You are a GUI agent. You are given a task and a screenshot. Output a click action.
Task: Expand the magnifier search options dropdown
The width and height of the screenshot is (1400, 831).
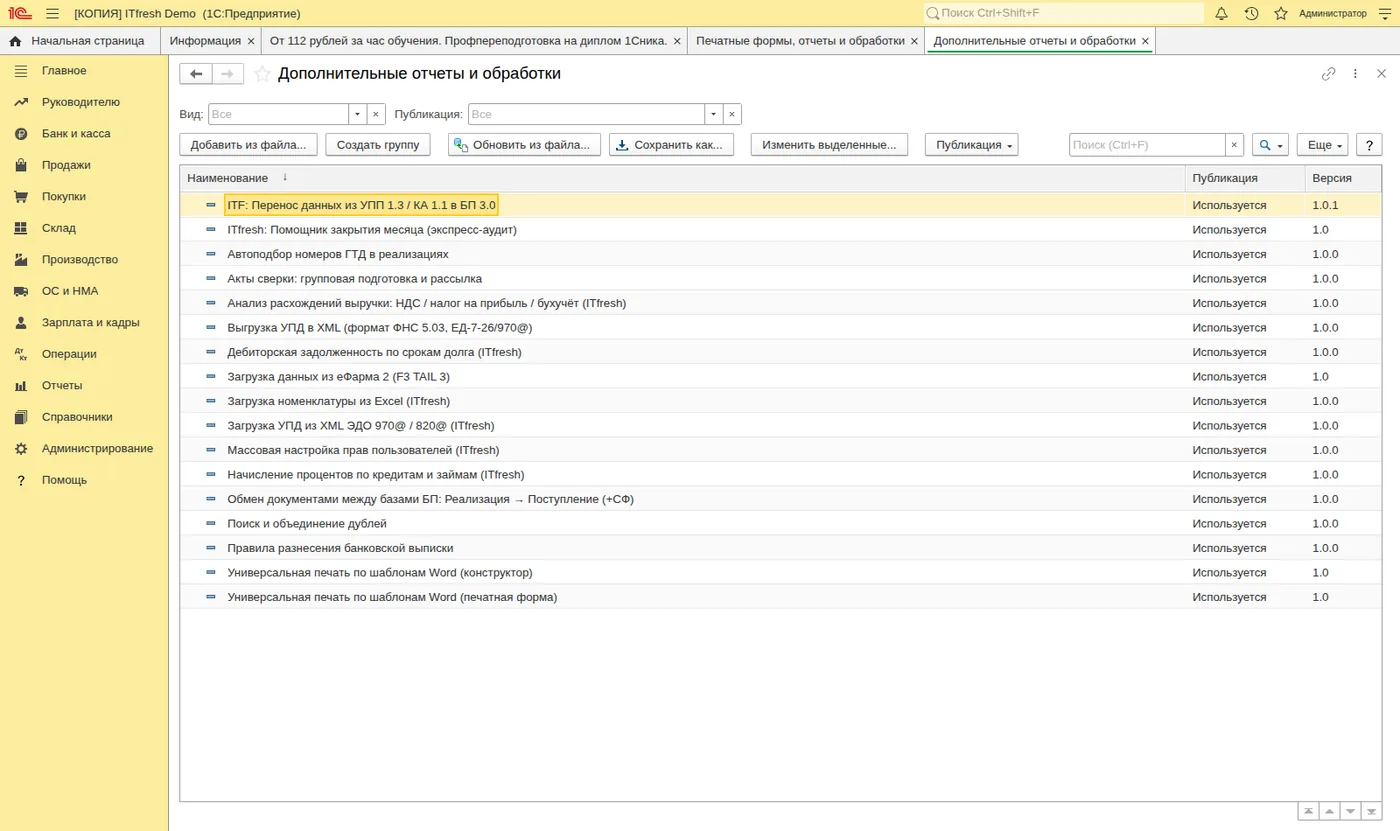click(1270, 145)
